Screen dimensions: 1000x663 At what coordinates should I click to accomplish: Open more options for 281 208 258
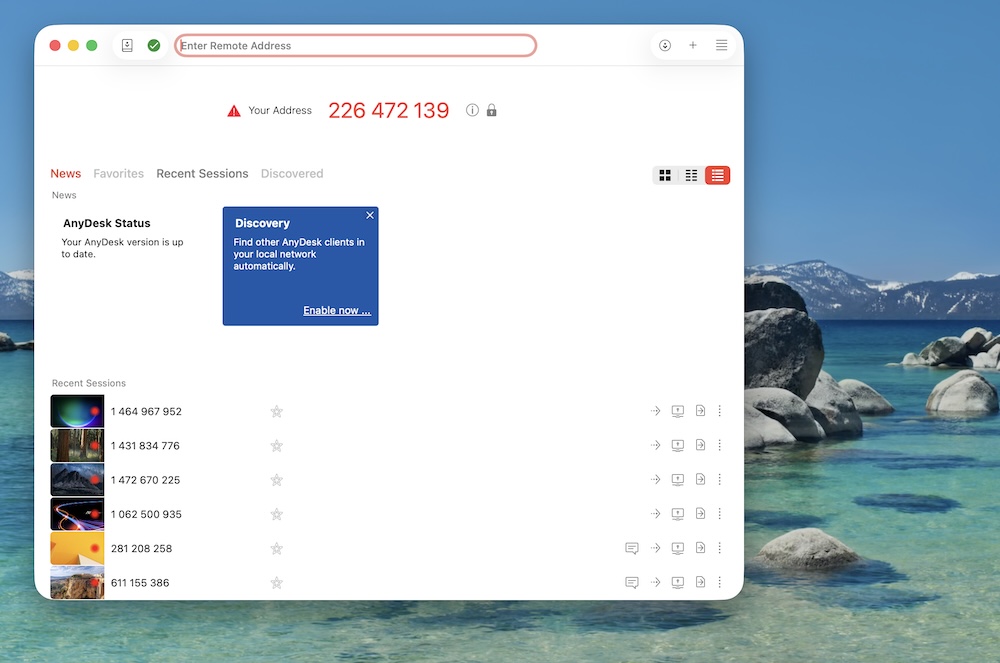tap(719, 548)
